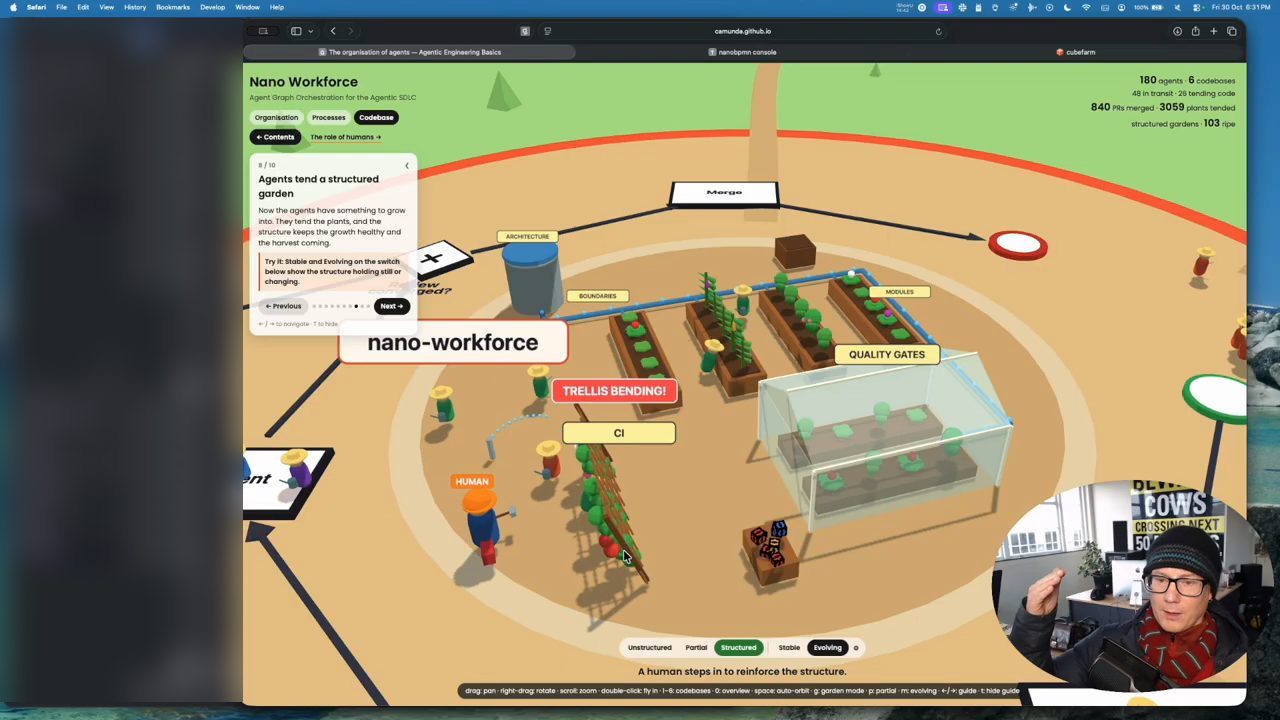Image resolution: width=1280 pixels, height=720 pixels.
Task: Go back to Contents
Action: point(275,137)
